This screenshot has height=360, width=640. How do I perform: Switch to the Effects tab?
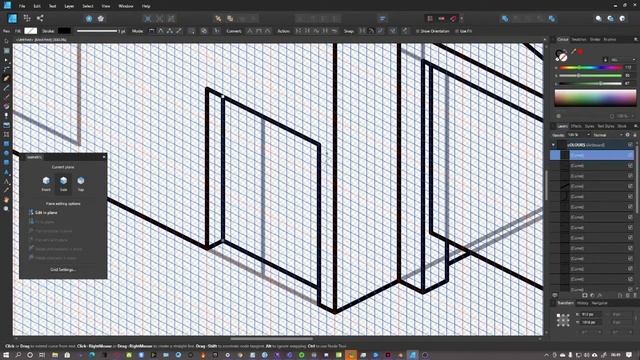point(576,126)
